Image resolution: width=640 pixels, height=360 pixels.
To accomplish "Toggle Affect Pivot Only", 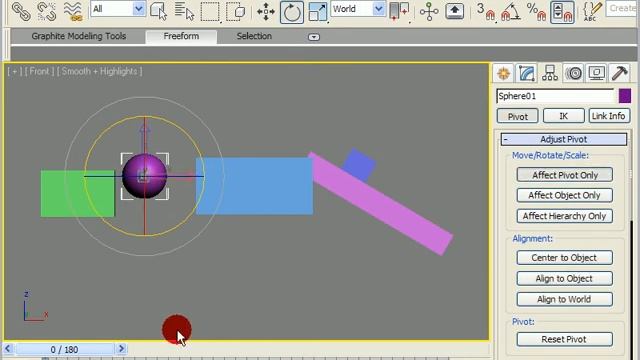I will (x=565, y=175).
